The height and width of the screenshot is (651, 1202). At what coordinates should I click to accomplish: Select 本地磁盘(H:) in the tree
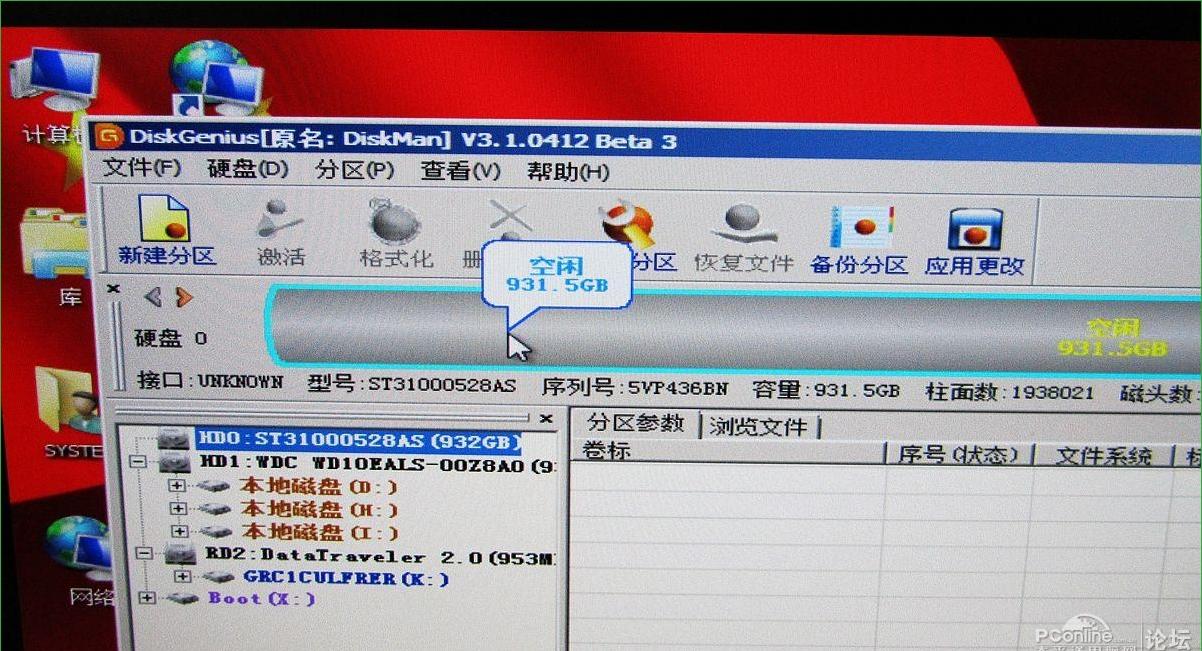[x=320, y=510]
